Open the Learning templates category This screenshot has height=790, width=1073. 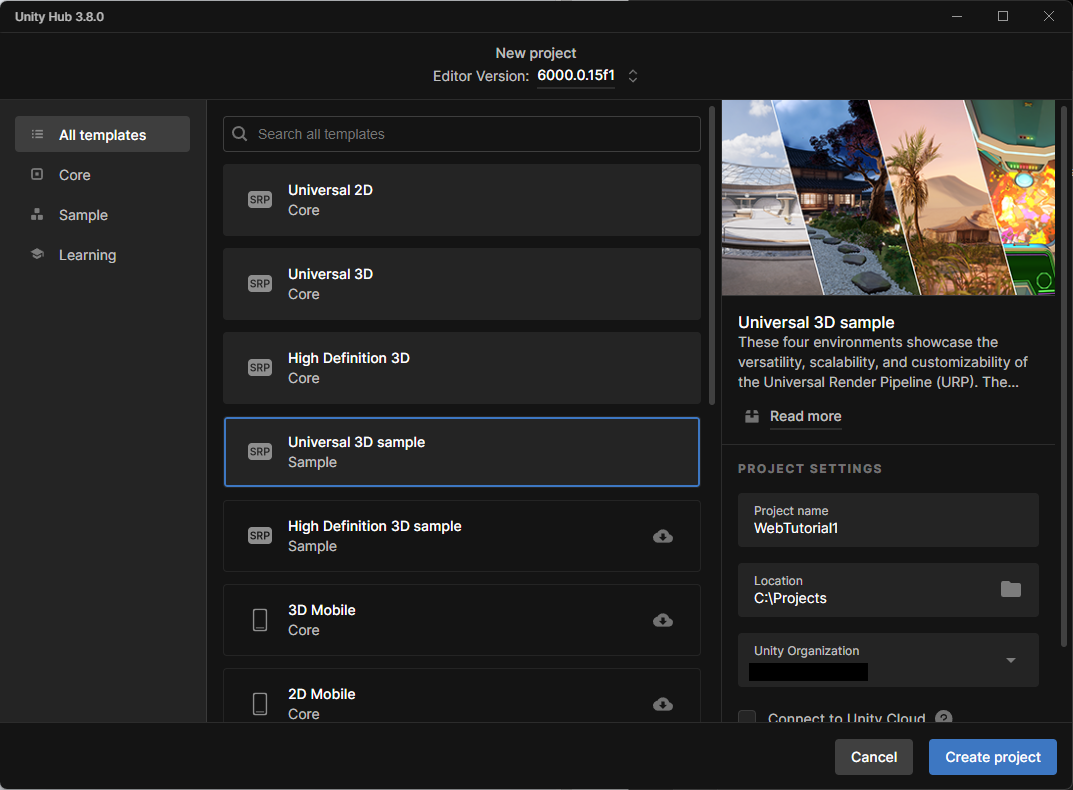click(x=87, y=255)
